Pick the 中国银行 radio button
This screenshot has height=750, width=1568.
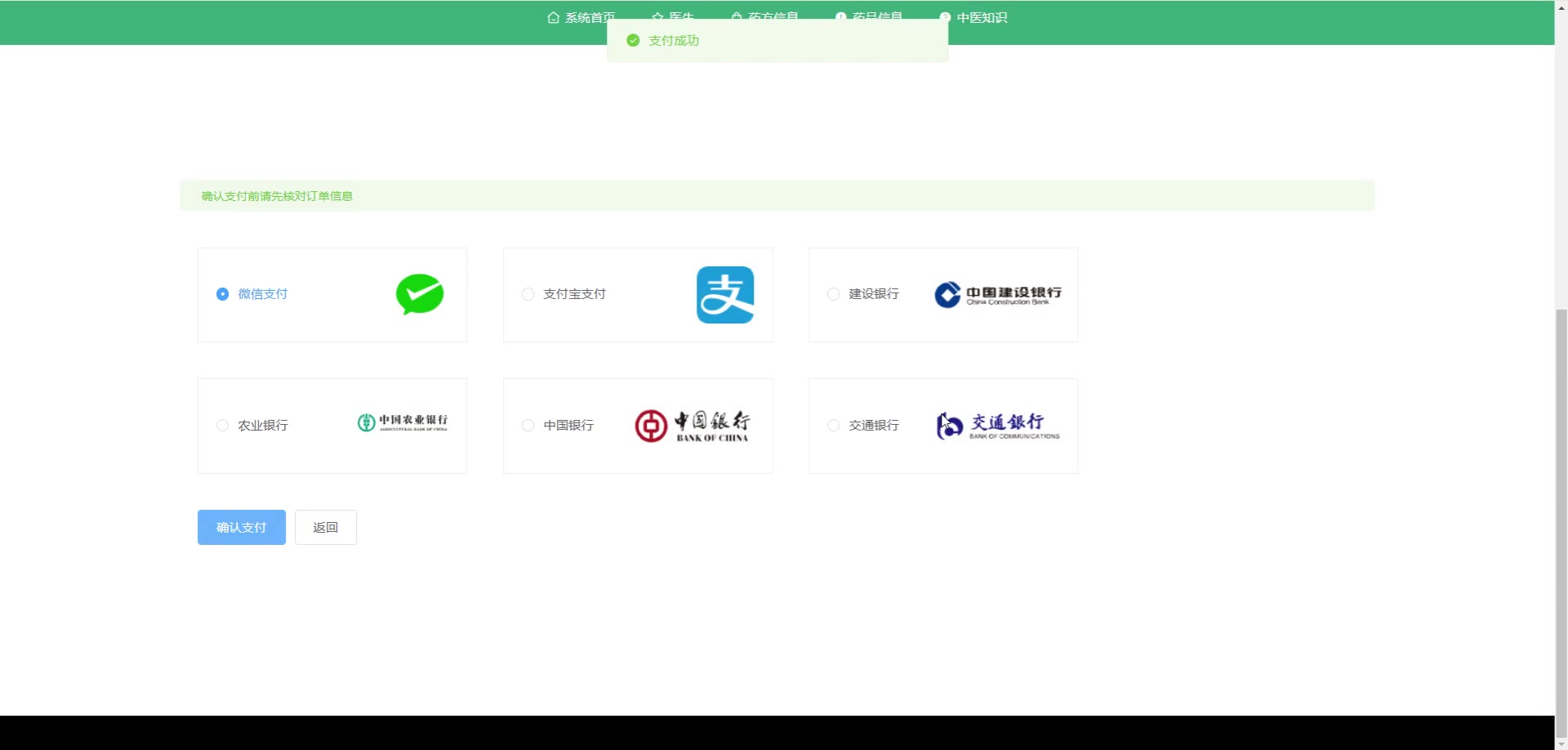pyautogui.click(x=528, y=426)
